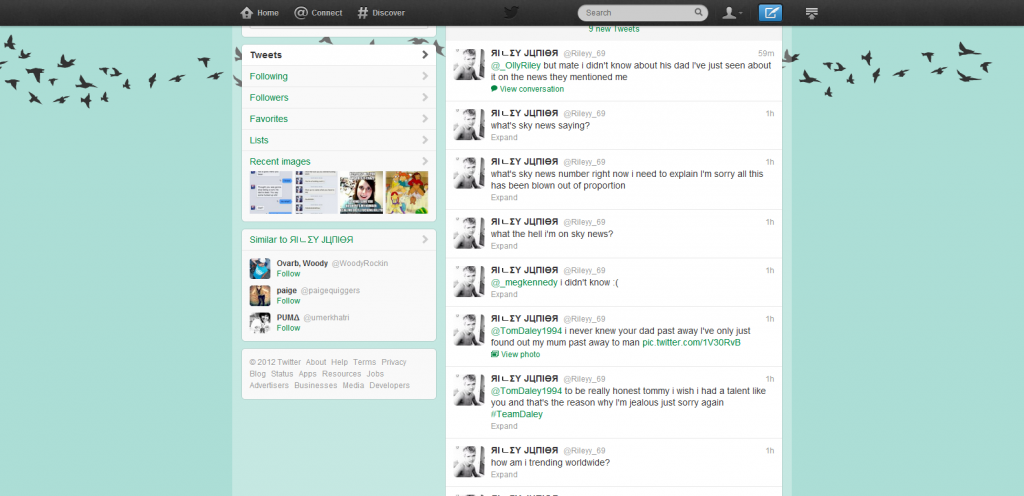Open the #TeamDaley hashtag
The image size is (1024, 496).
coord(517,414)
